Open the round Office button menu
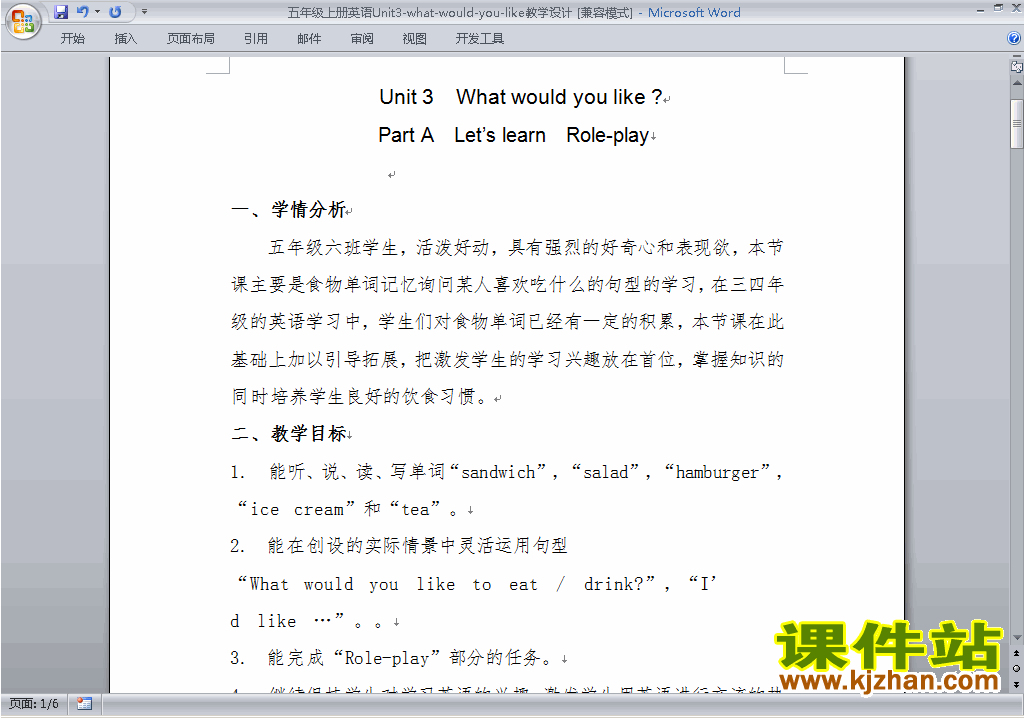Screen dimensions: 1024x718 point(24,21)
